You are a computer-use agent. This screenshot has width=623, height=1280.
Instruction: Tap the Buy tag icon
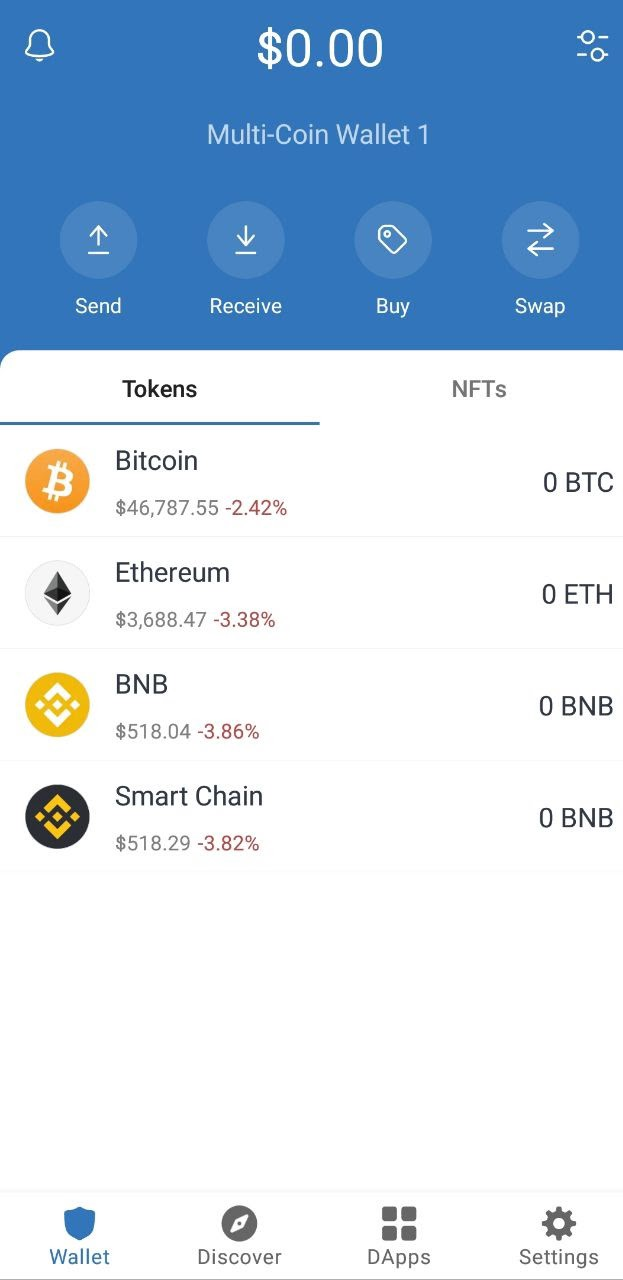tap(393, 240)
